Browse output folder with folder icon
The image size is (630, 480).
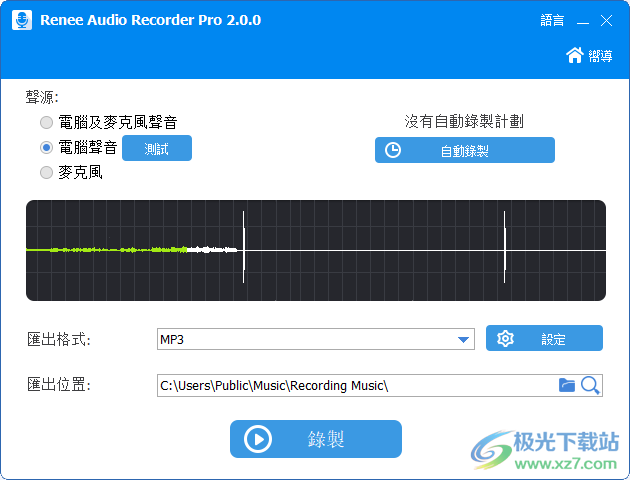click(567, 385)
